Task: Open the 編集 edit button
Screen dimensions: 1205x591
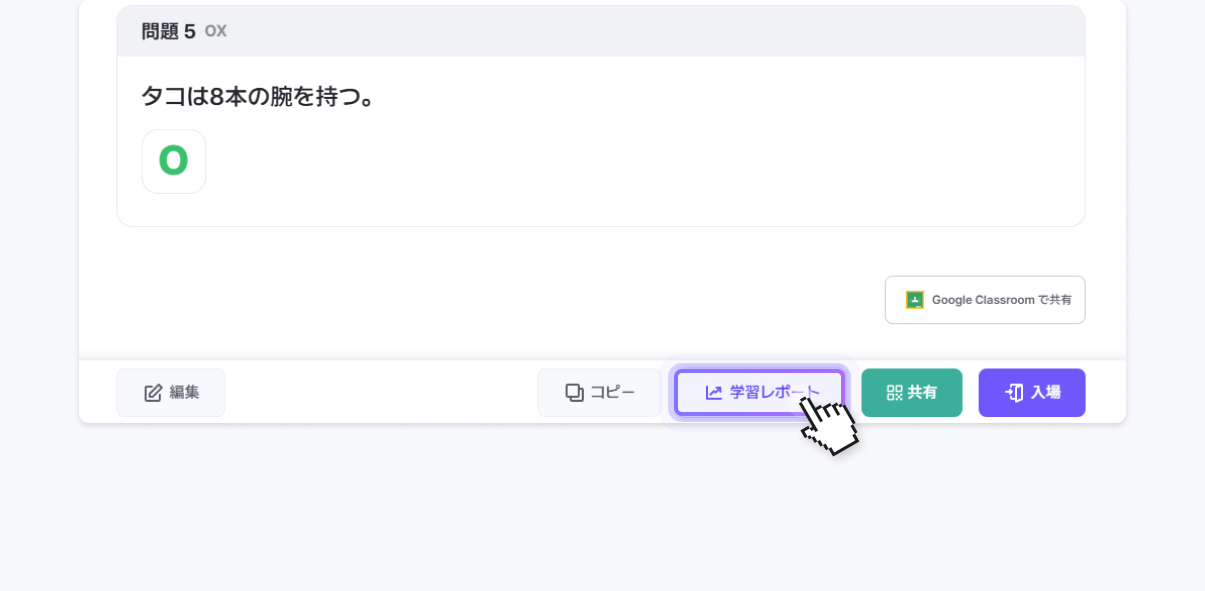Action: click(171, 393)
